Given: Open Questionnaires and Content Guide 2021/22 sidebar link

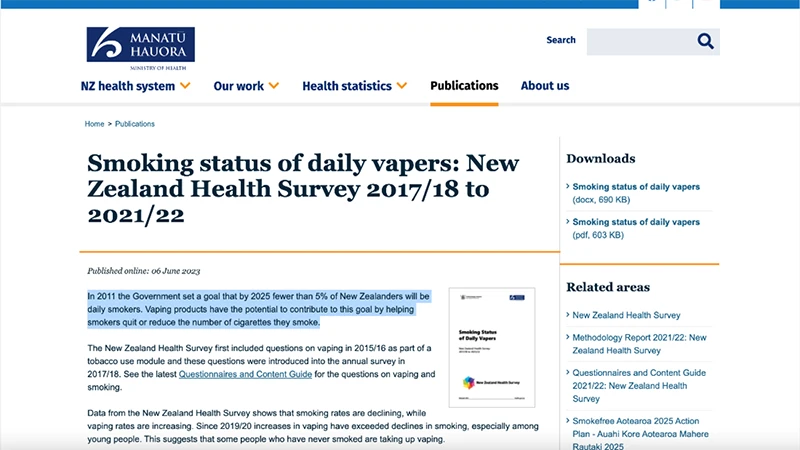Looking at the screenshot, I should click(x=639, y=386).
